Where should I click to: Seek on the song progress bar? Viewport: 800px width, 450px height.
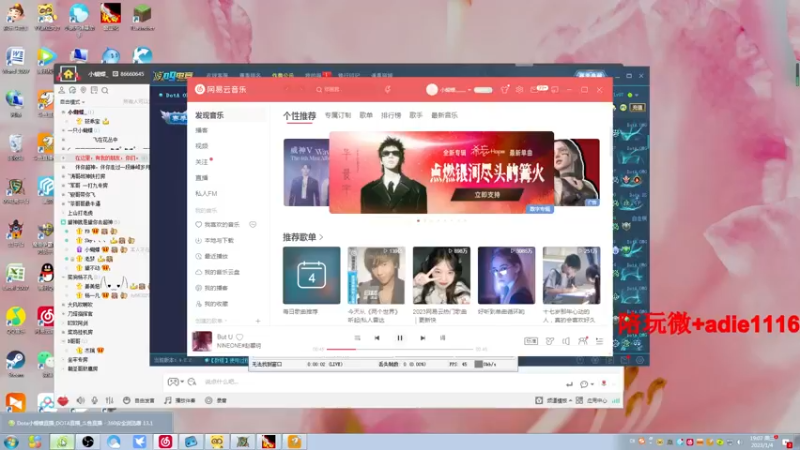click(399, 349)
